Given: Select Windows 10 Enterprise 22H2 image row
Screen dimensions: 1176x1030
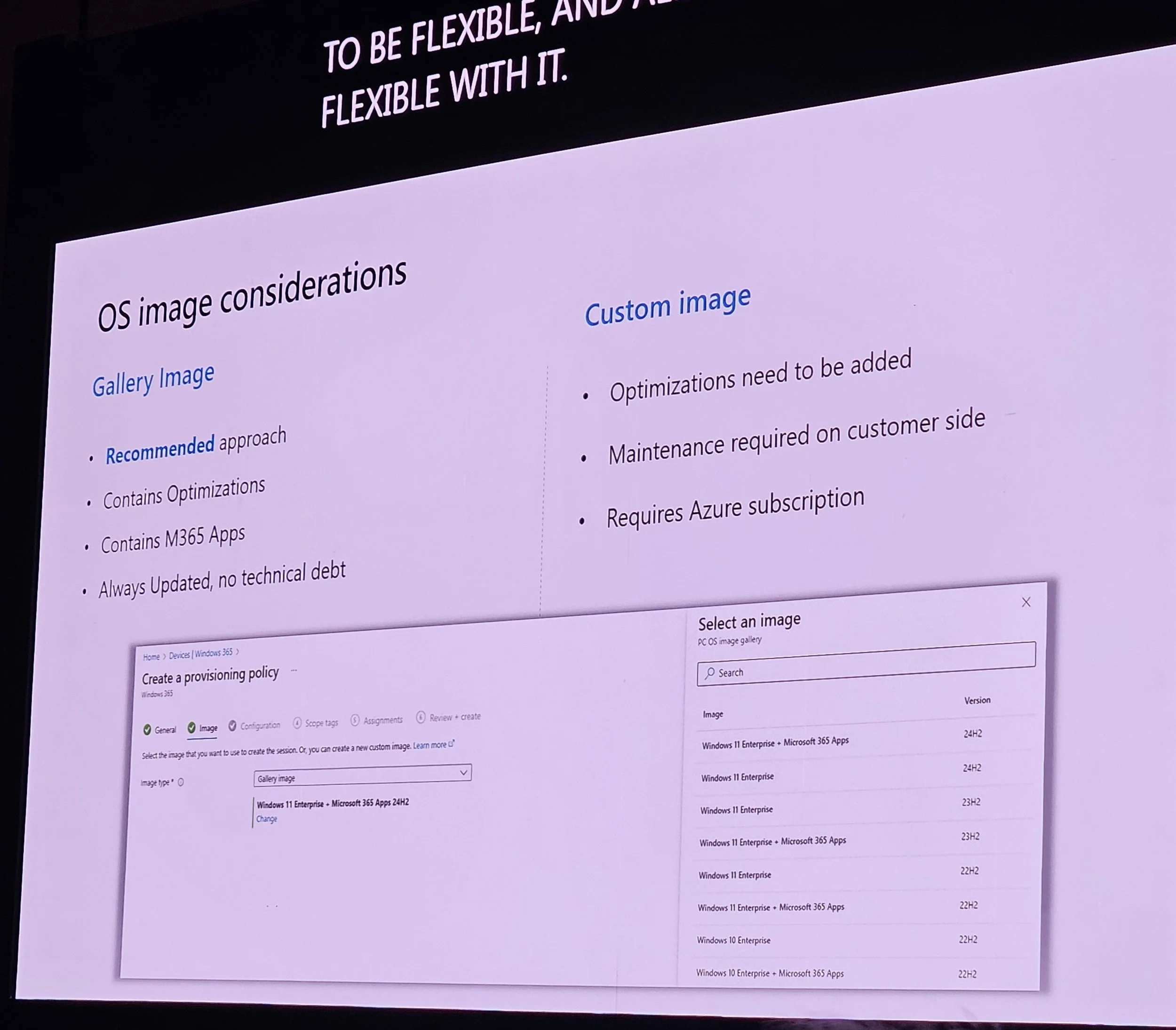Looking at the screenshot, I should [x=734, y=940].
